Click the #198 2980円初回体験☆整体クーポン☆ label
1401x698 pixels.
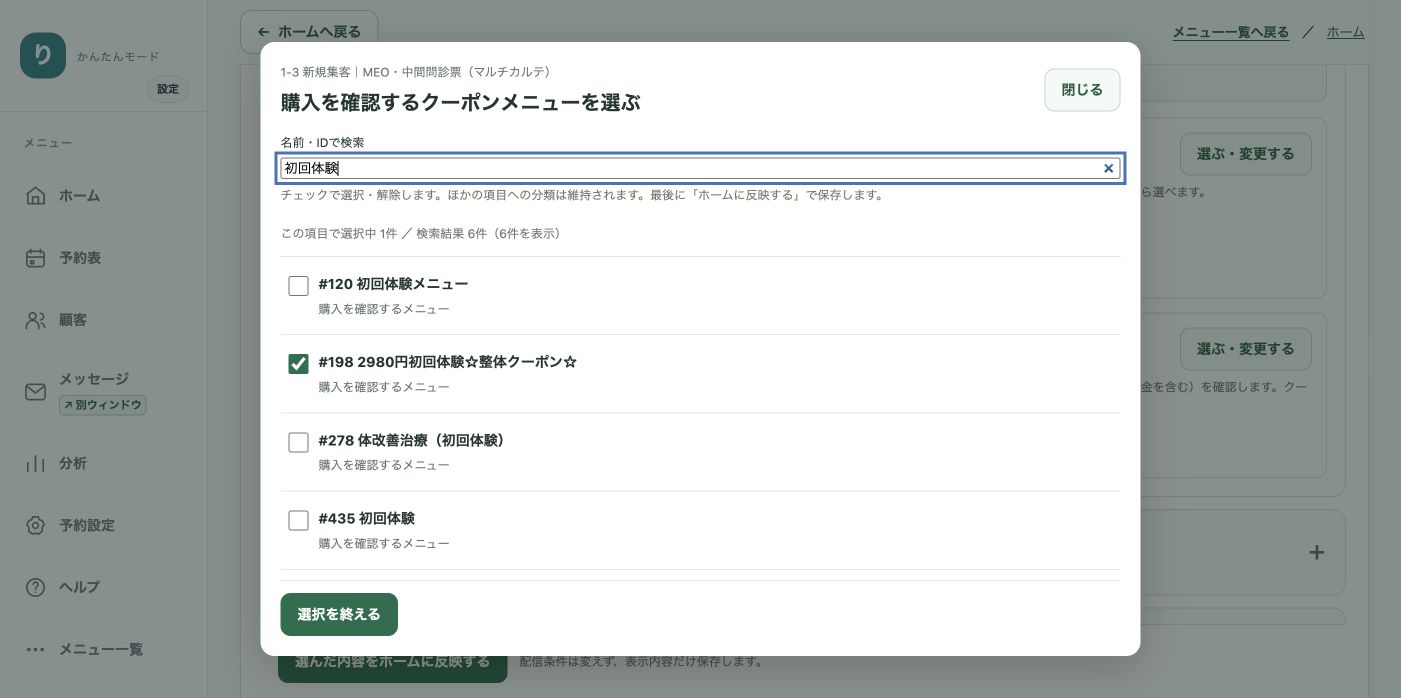448,362
